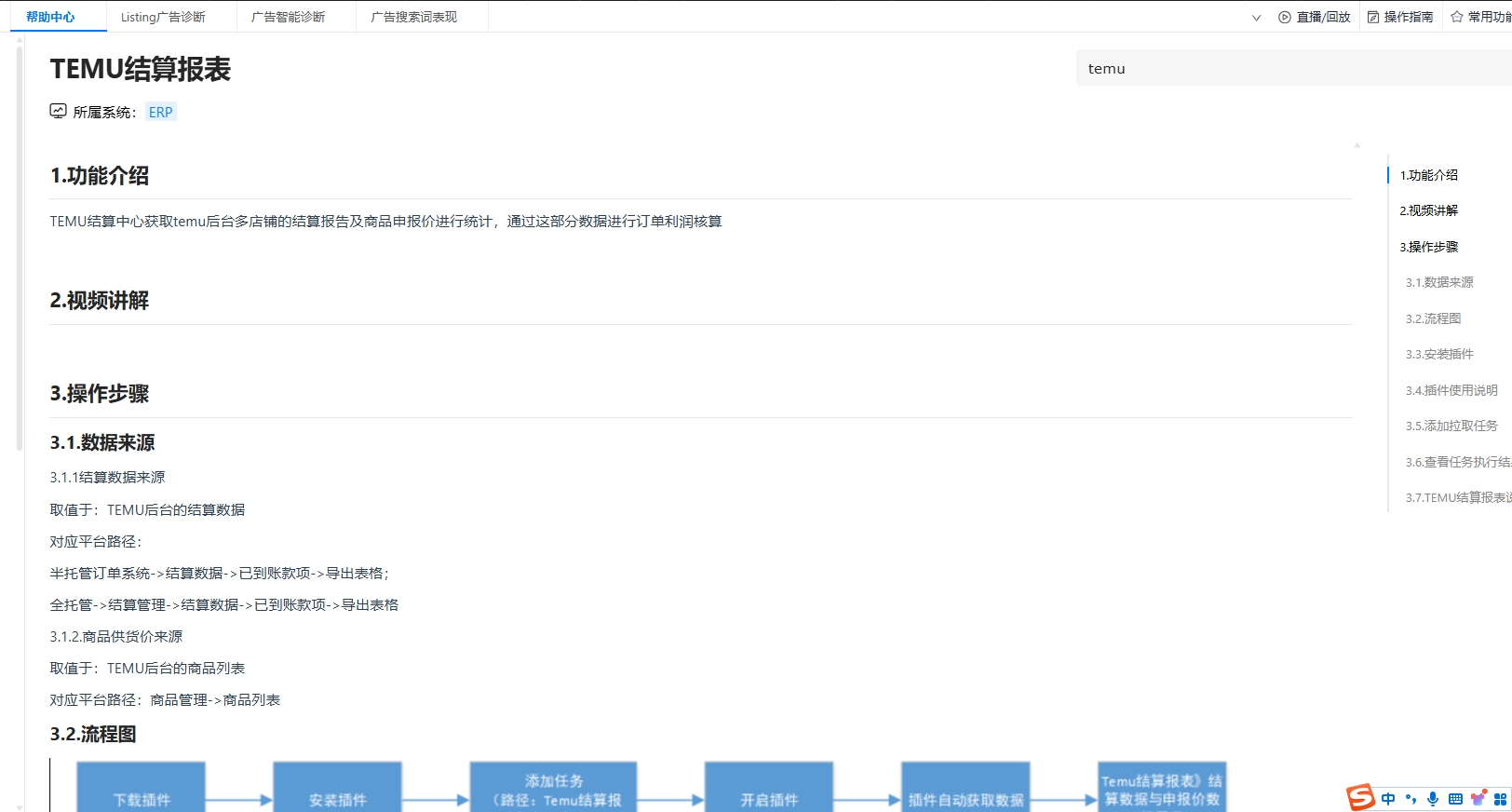Screen dimensions: 1512x812
Task: Open the 操作指南 text button
Action: pyautogui.click(x=1409, y=17)
